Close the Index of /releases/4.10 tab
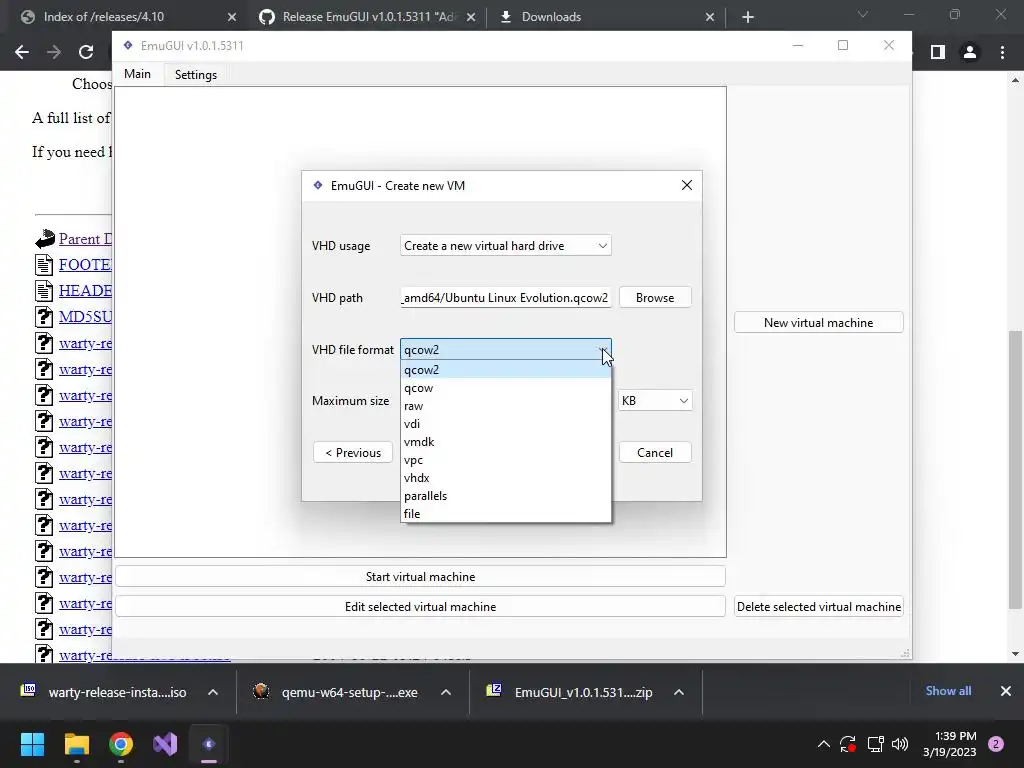This screenshot has height=768, width=1024. click(x=232, y=17)
